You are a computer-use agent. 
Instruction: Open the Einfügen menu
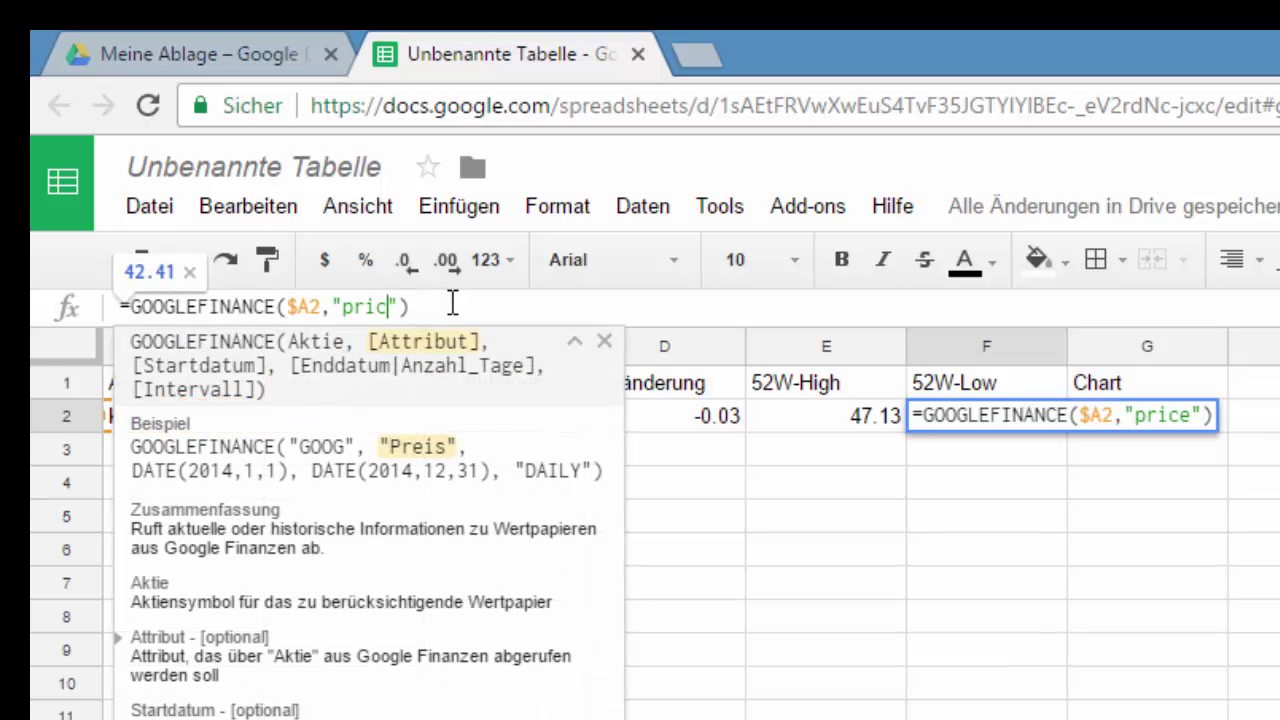pos(459,206)
